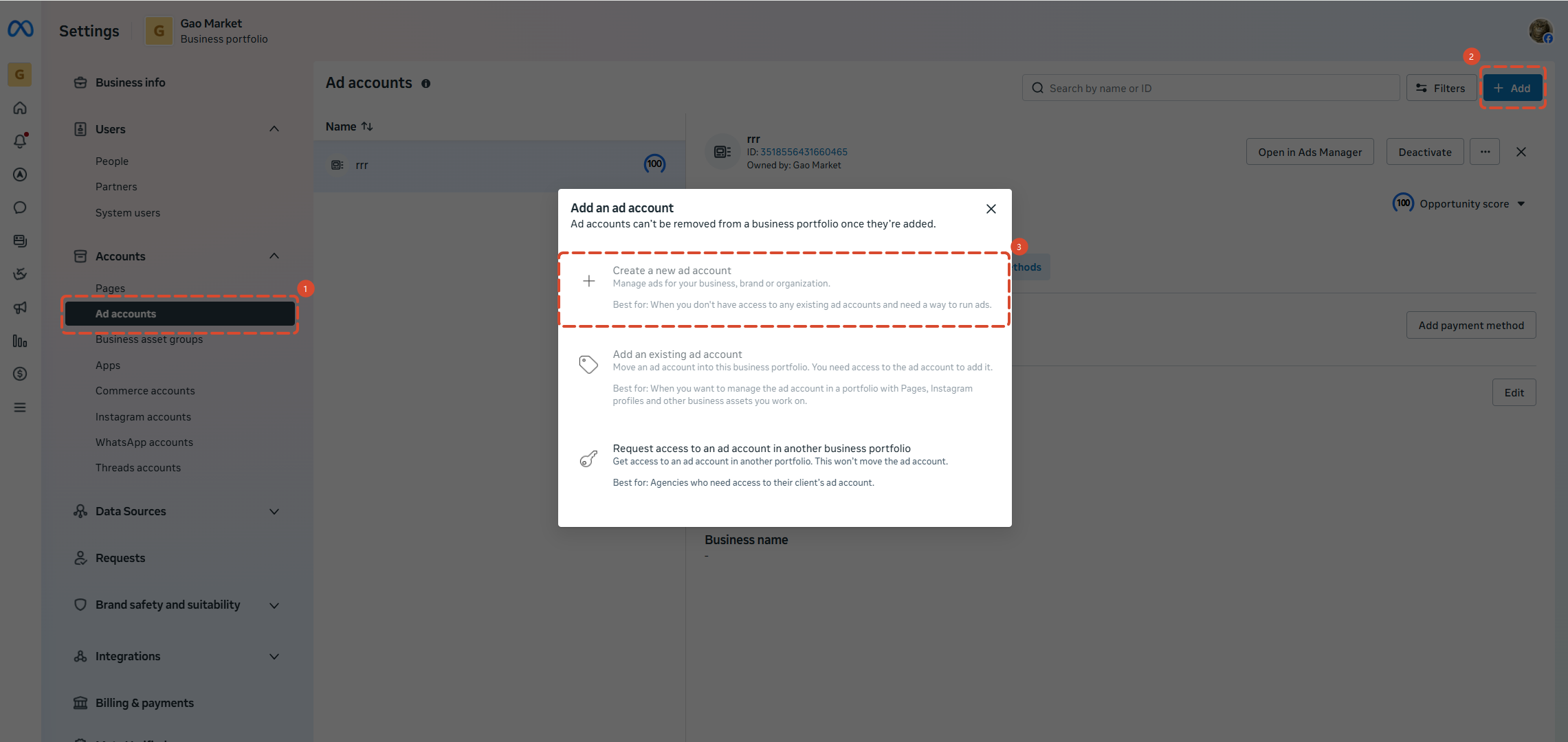1568x742 pixels.
Task: Click the Search by name or ID field
Action: (x=1211, y=88)
